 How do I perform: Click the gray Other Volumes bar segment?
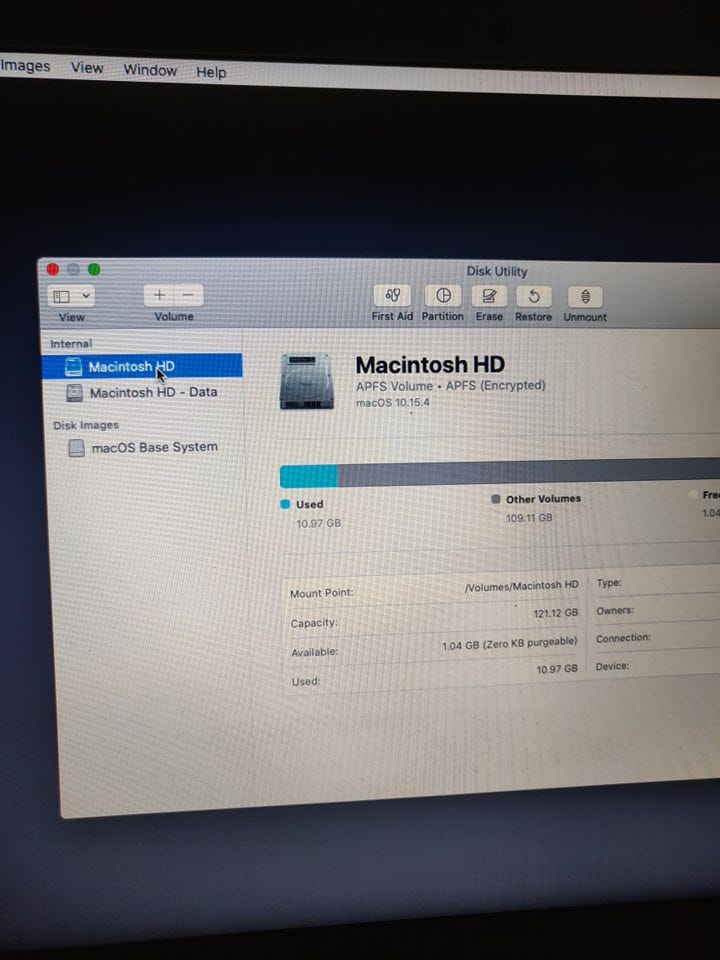tap(528, 472)
